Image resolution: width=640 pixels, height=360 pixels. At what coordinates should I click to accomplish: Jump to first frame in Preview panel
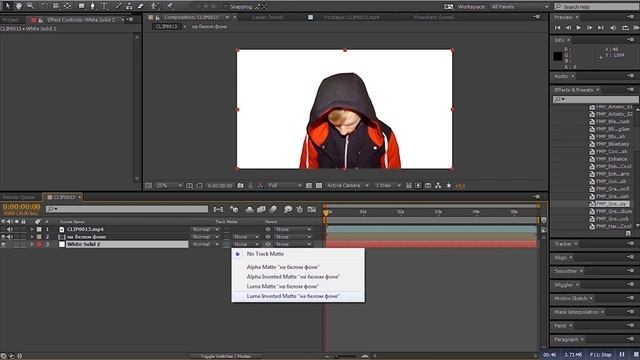(x=558, y=28)
